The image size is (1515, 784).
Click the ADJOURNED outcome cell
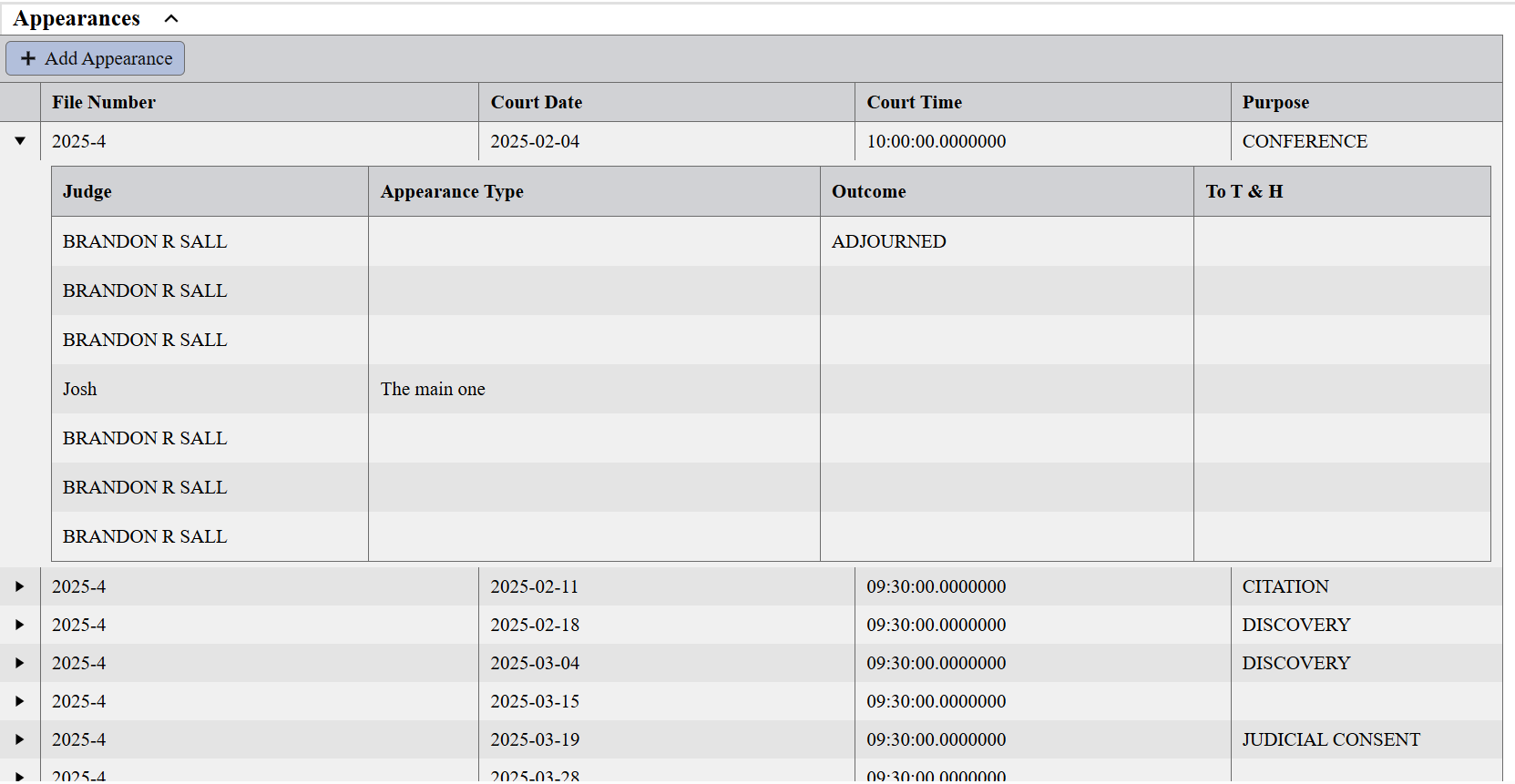pyautogui.click(x=888, y=241)
